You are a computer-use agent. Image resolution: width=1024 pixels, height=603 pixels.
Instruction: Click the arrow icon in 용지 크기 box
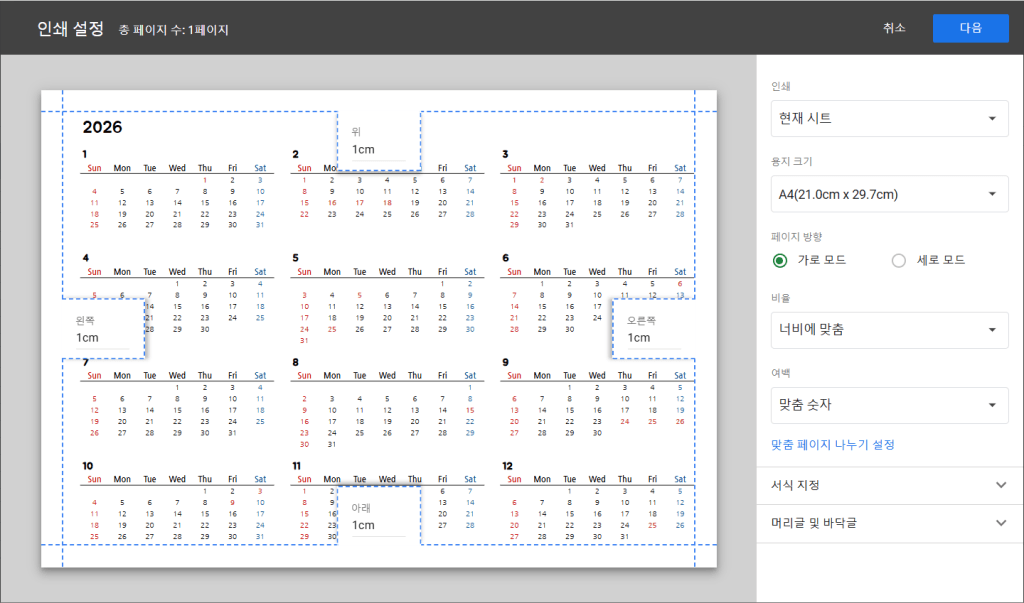point(991,194)
